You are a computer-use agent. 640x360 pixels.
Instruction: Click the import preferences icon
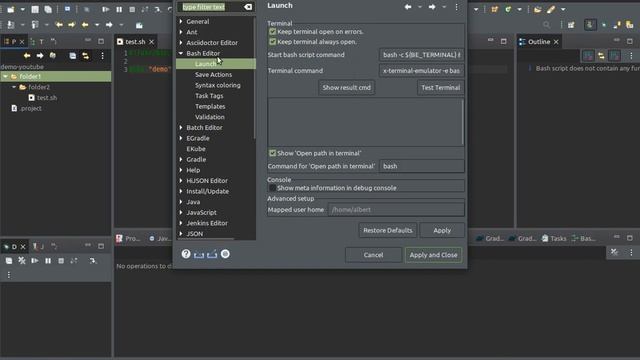pyautogui.click(x=199, y=254)
